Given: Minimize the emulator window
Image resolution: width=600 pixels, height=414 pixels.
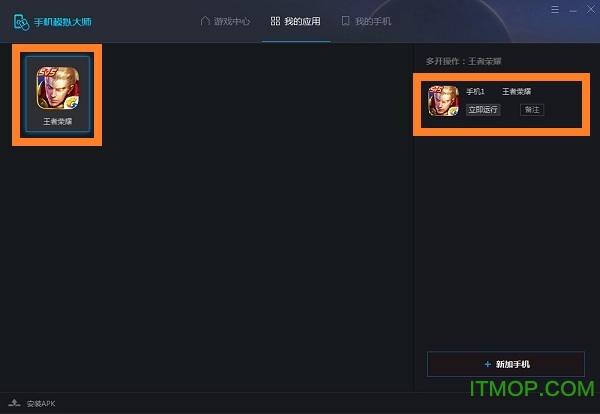Looking at the screenshot, I should (573, 10).
